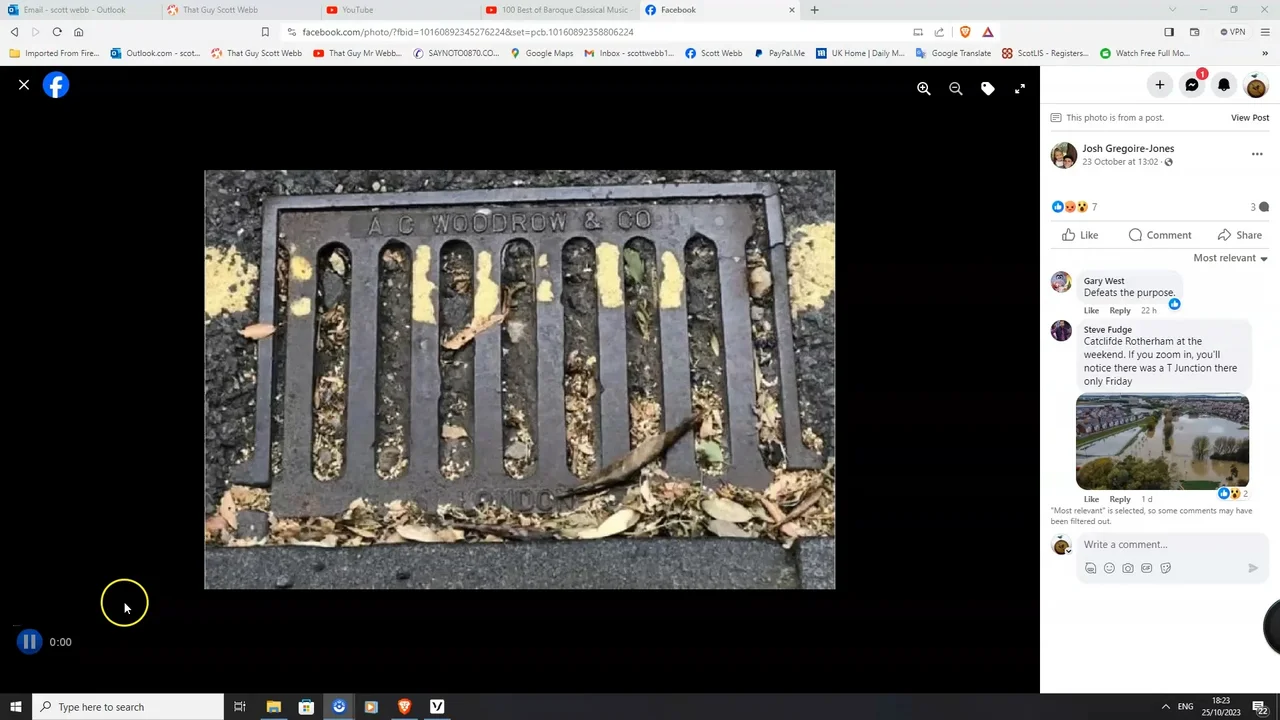Open Facebook Messenger
The height and width of the screenshot is (720, 1280).
click(1192, 85)
